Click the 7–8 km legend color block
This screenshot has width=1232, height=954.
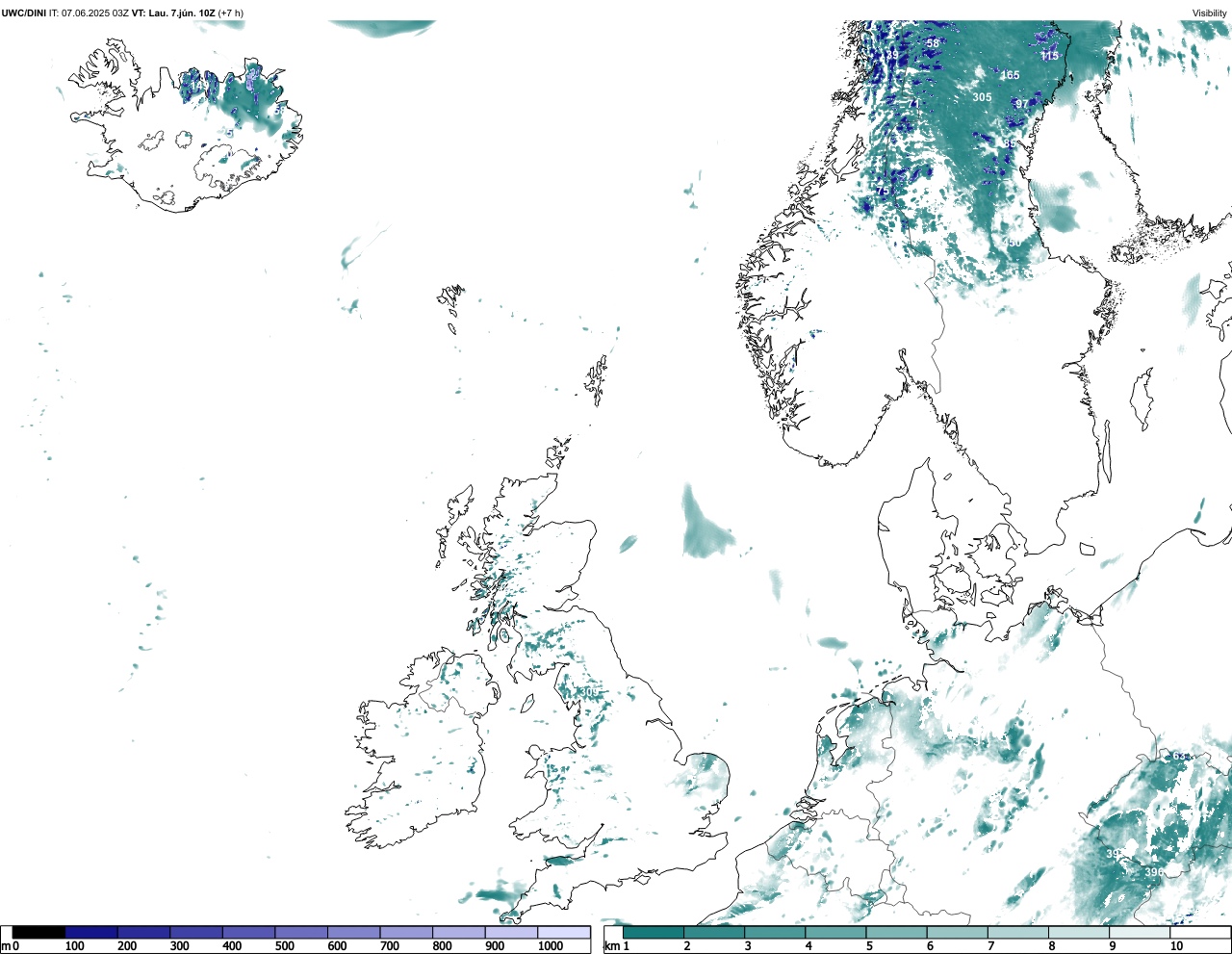click(x=1017, y=932)
